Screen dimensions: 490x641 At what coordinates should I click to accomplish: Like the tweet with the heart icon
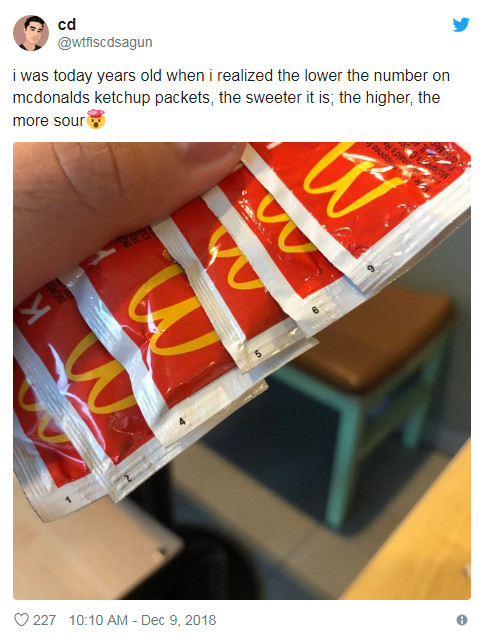pyautogui.click(x=21, y=620)
